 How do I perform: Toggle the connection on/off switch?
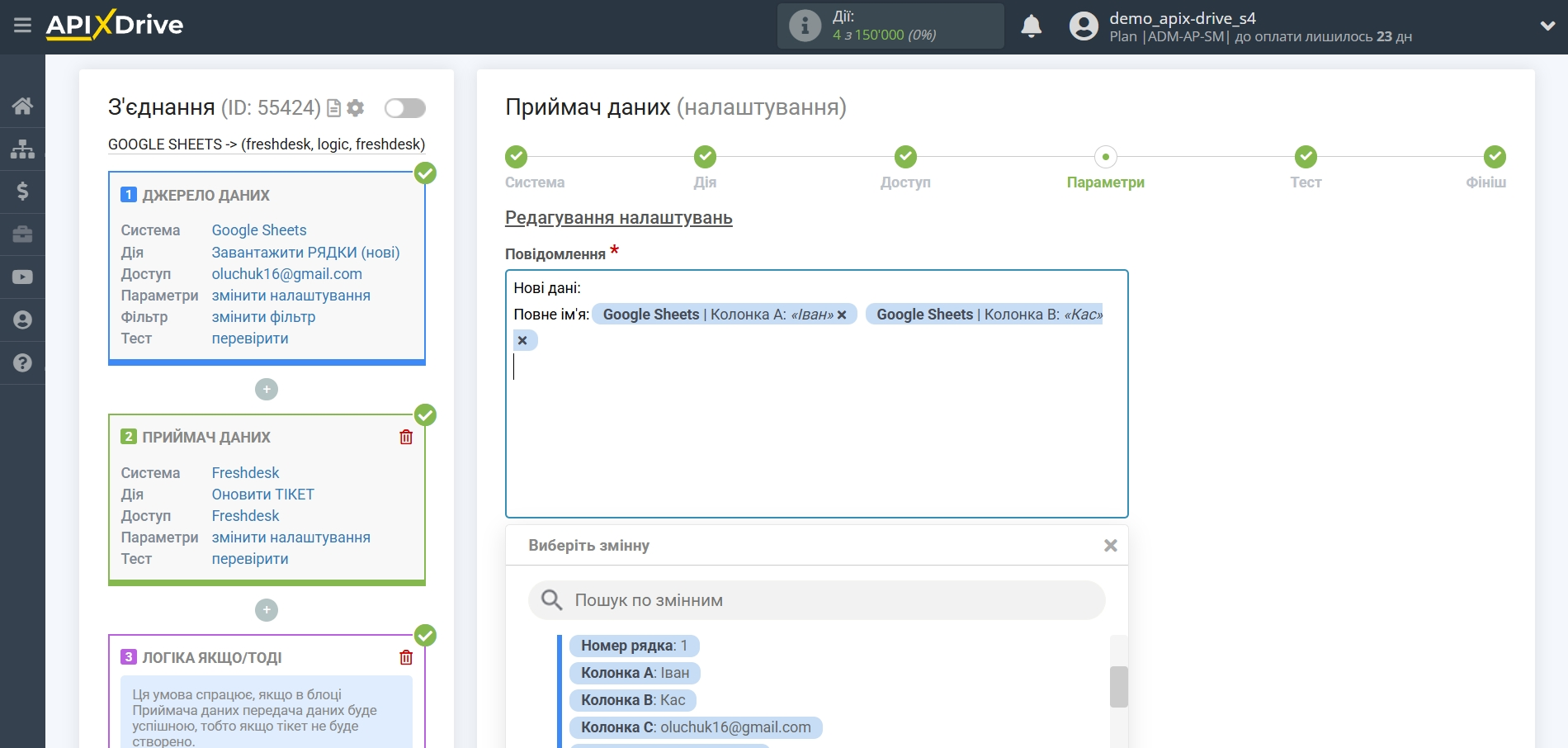point(405,108)
